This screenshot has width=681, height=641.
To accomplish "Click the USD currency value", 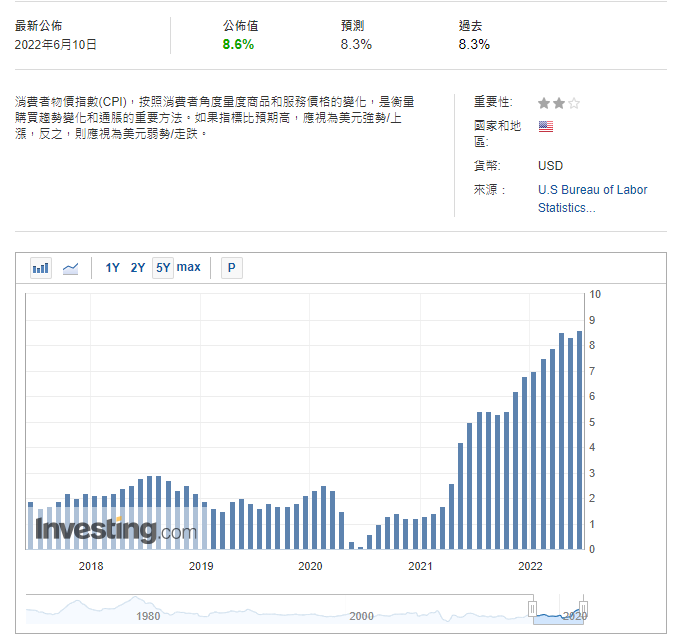I will tap(550, 166).
